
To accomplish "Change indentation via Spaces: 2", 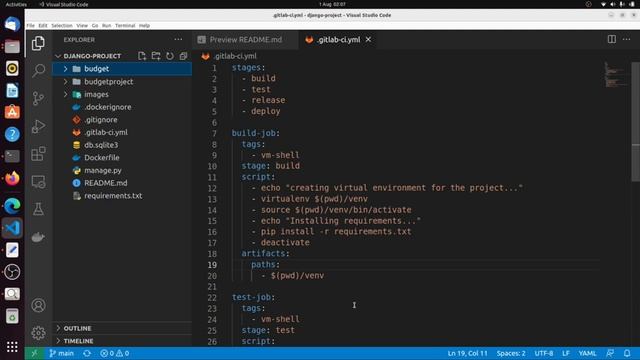I will point(511,353).
